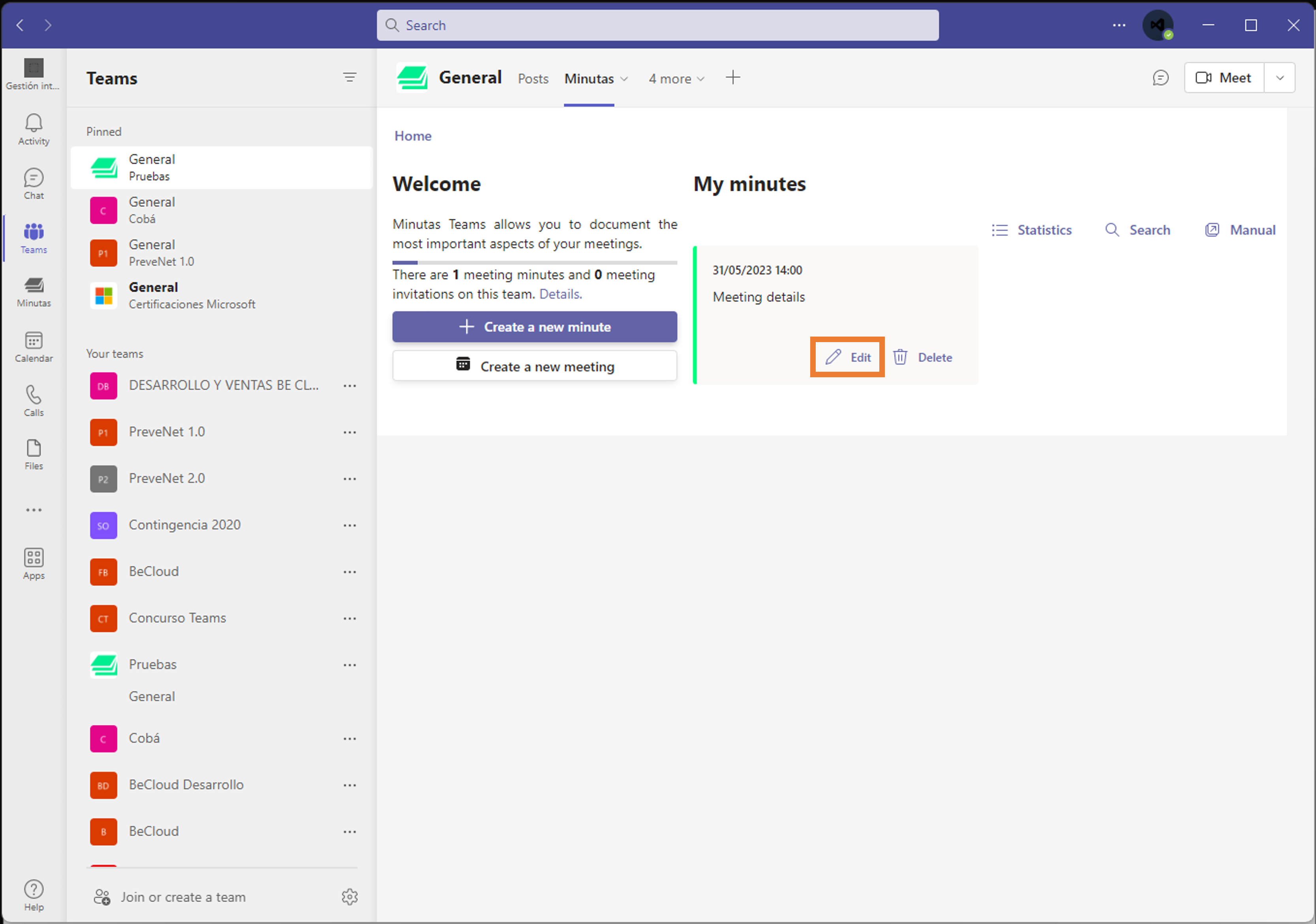Select pinned General channel of Pruebas
1316x924 pixels.
(222, 167)
